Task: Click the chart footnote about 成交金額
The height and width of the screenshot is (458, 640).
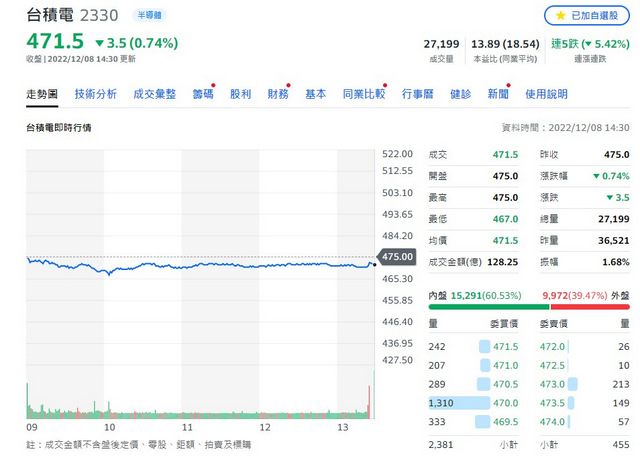Action: 139,445
